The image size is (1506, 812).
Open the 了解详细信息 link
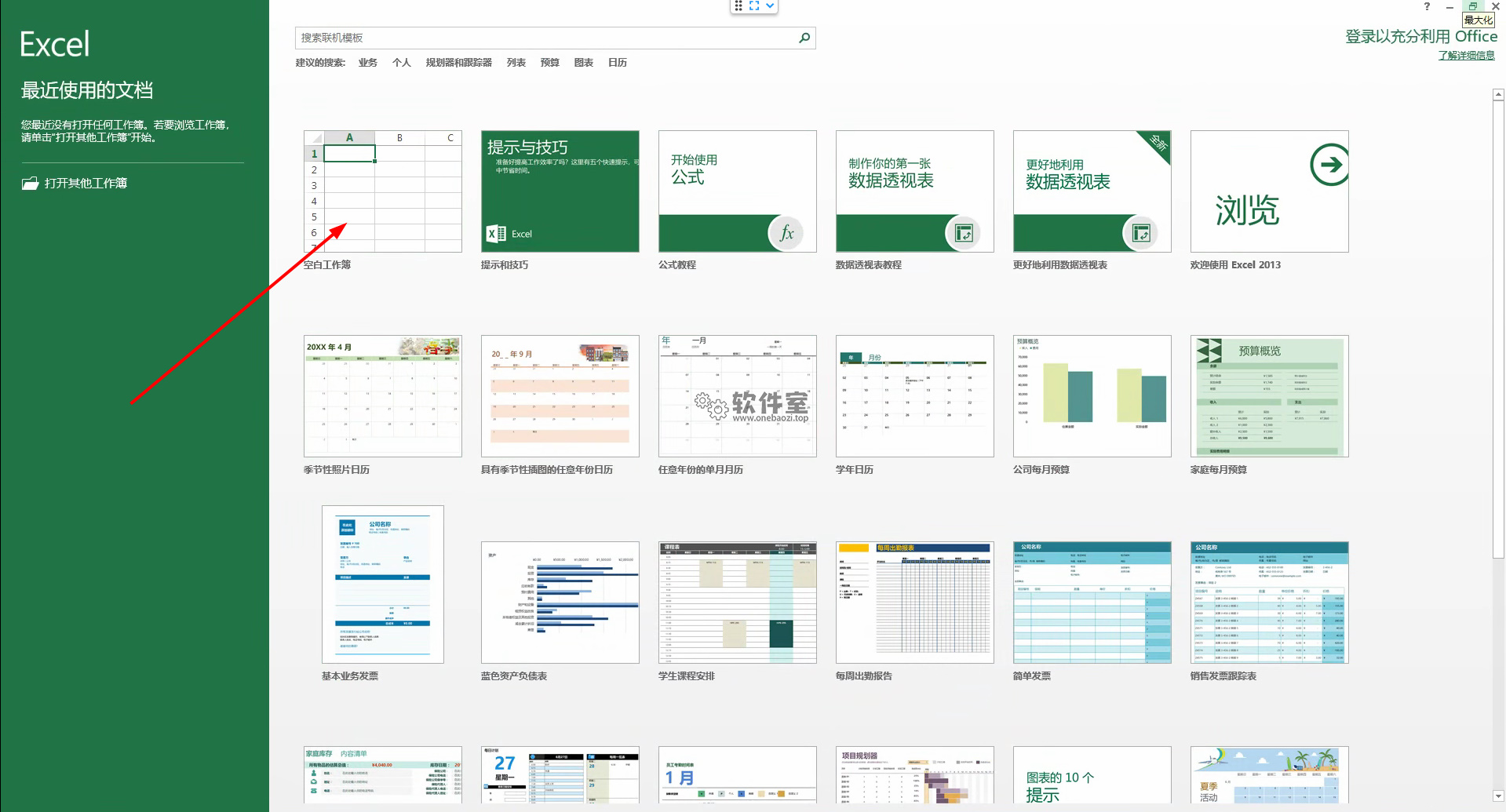(x=1467, y=56)
